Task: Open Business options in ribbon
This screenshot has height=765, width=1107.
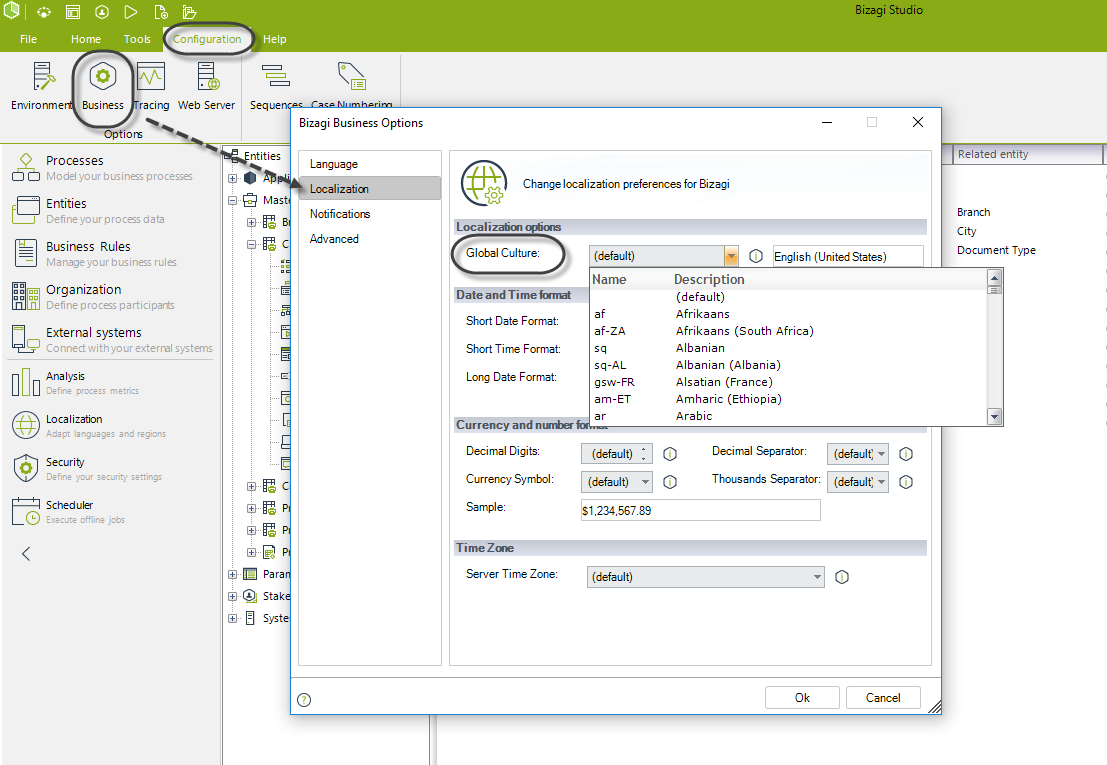Action: coord(102,86)
